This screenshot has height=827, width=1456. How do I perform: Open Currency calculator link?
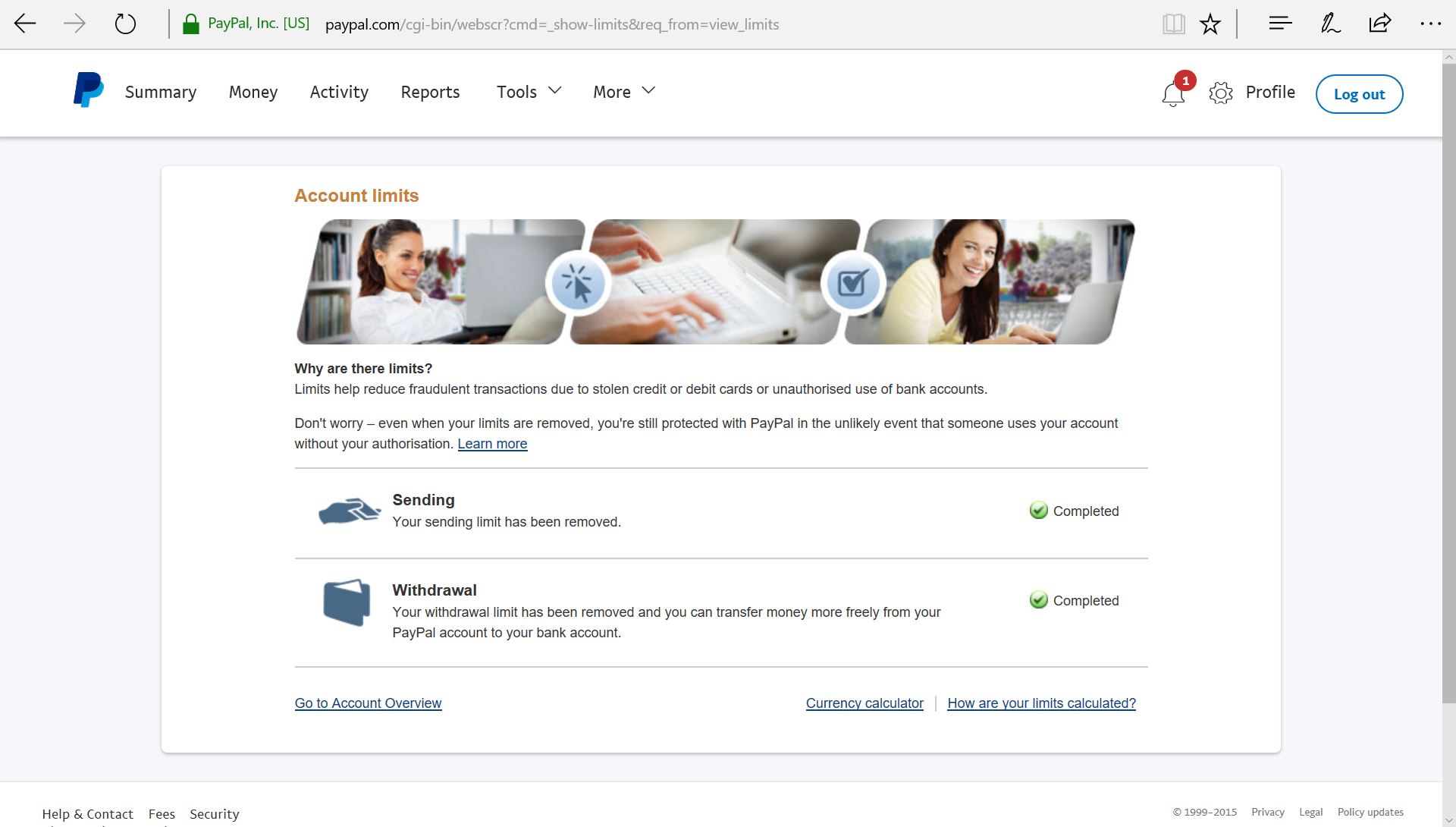(x=864, y=703)
